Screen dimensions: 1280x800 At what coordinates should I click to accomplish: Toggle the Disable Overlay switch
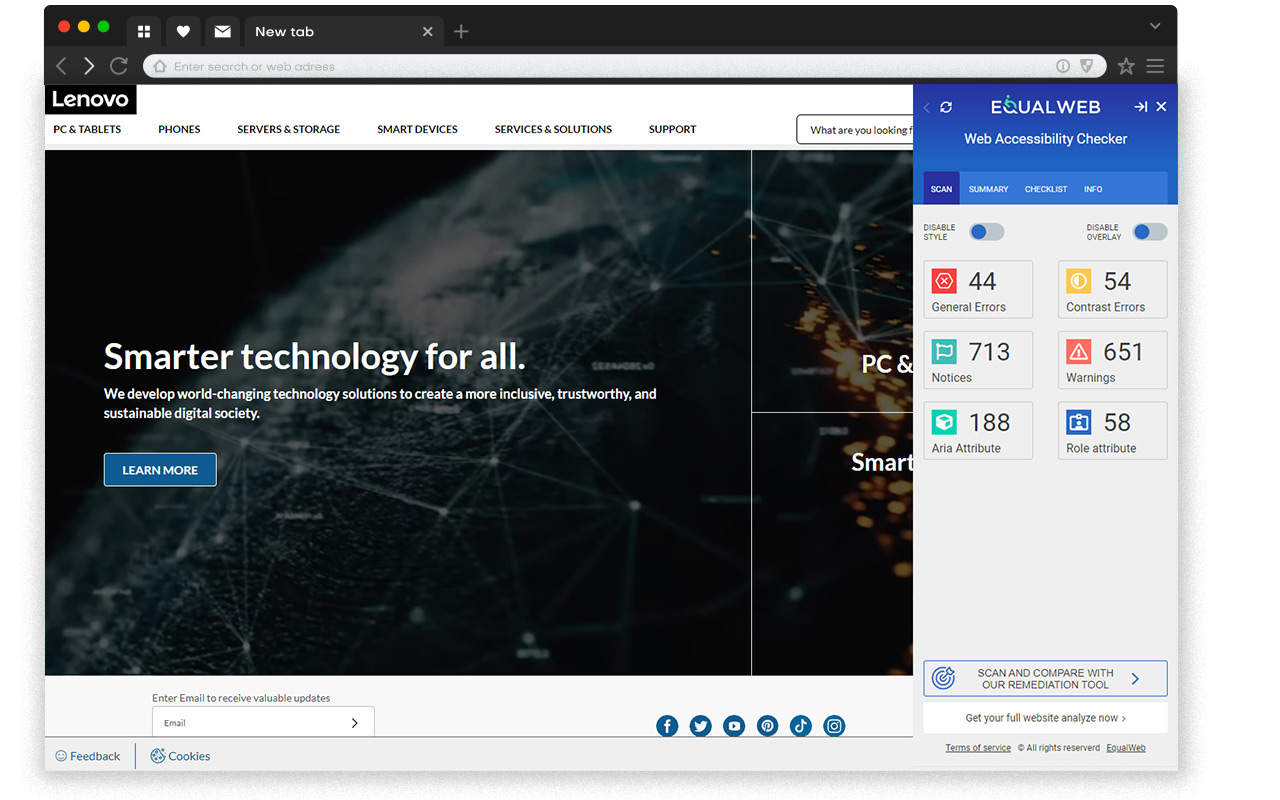coord(1150,232)
